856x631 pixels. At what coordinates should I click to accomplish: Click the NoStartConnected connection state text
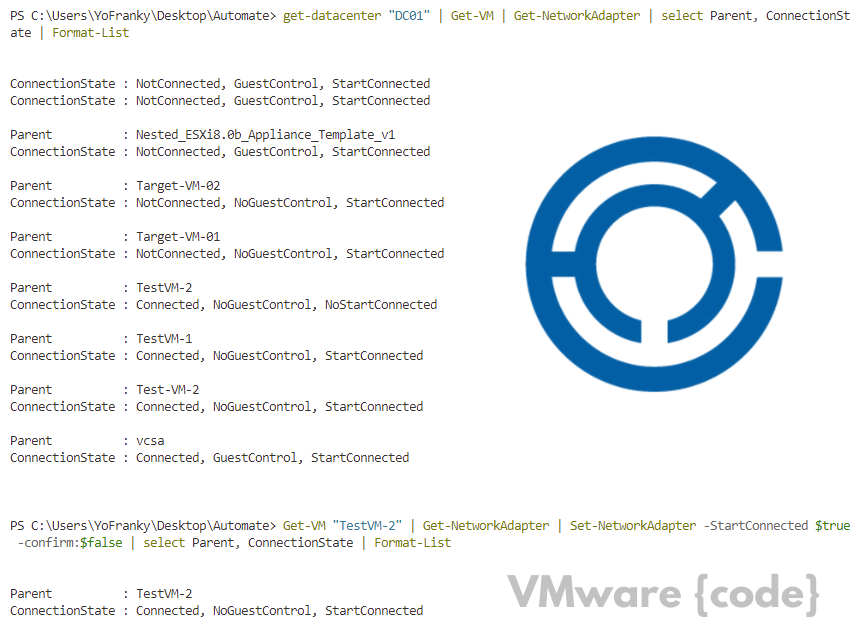(381, 305)
